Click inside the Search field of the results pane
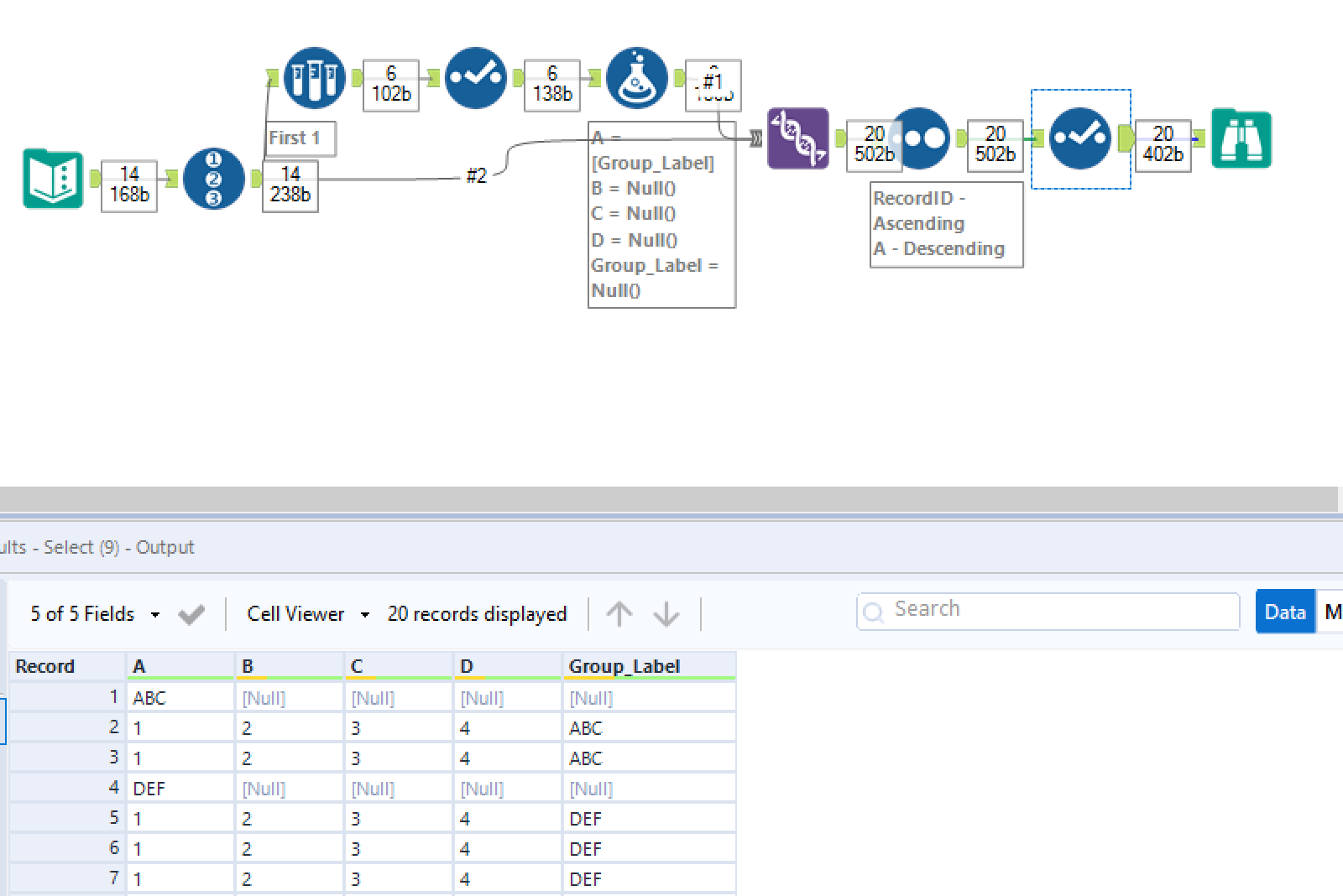Image resolution: width=1343 pixels, height=896 pixels. point(1049,610)
